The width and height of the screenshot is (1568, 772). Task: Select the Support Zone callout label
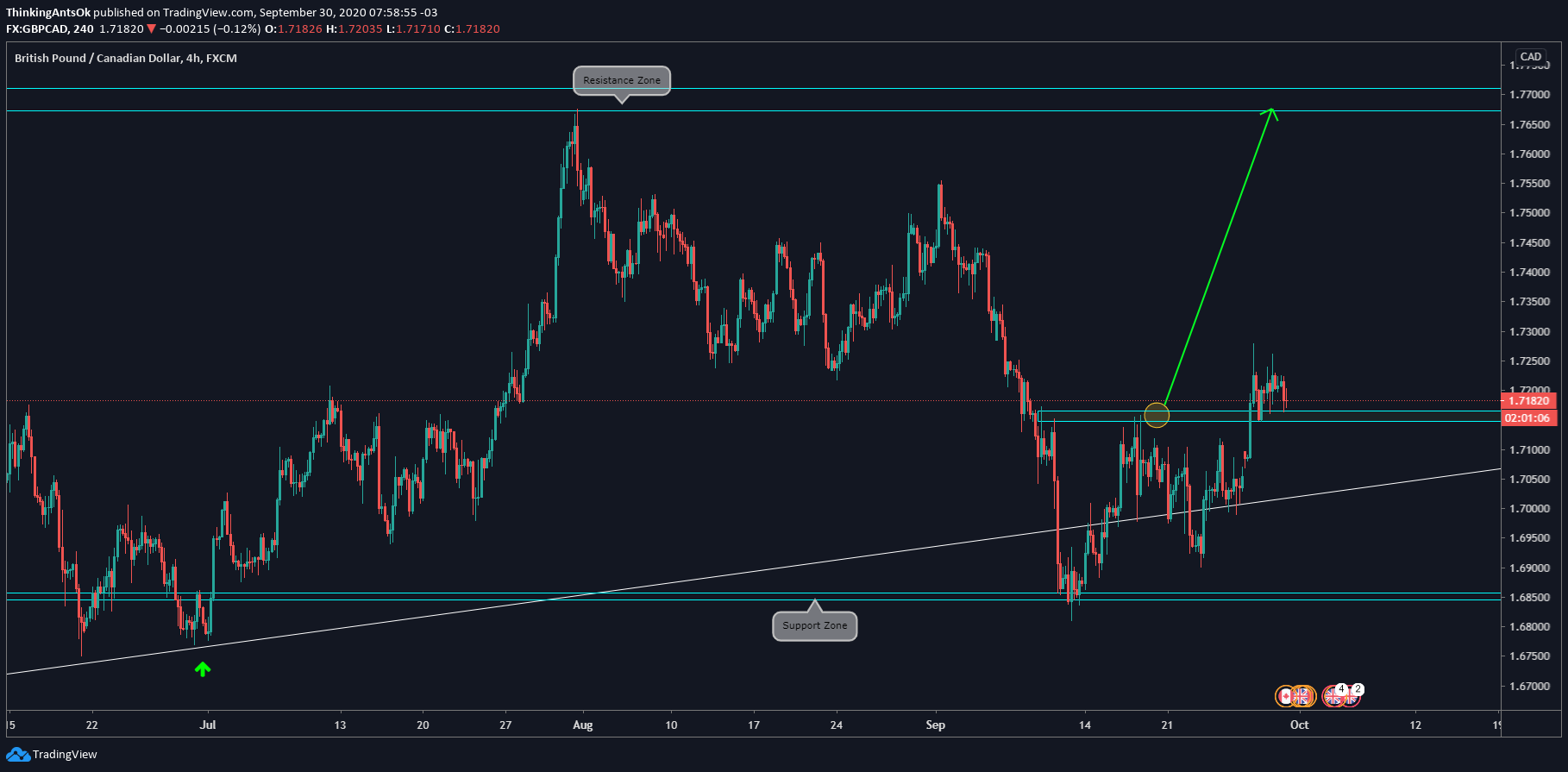[815, 625]
